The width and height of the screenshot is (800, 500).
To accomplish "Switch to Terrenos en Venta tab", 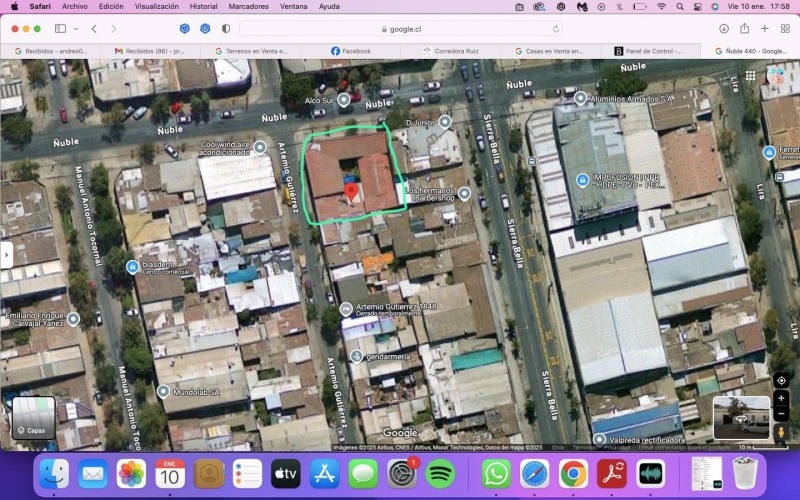I will tap(251, 51).
